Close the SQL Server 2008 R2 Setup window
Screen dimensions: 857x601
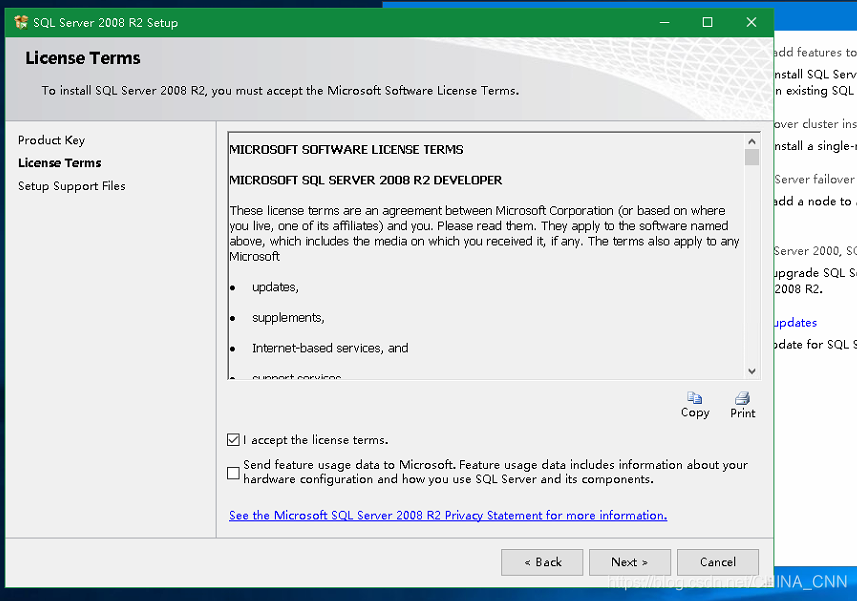751,22
